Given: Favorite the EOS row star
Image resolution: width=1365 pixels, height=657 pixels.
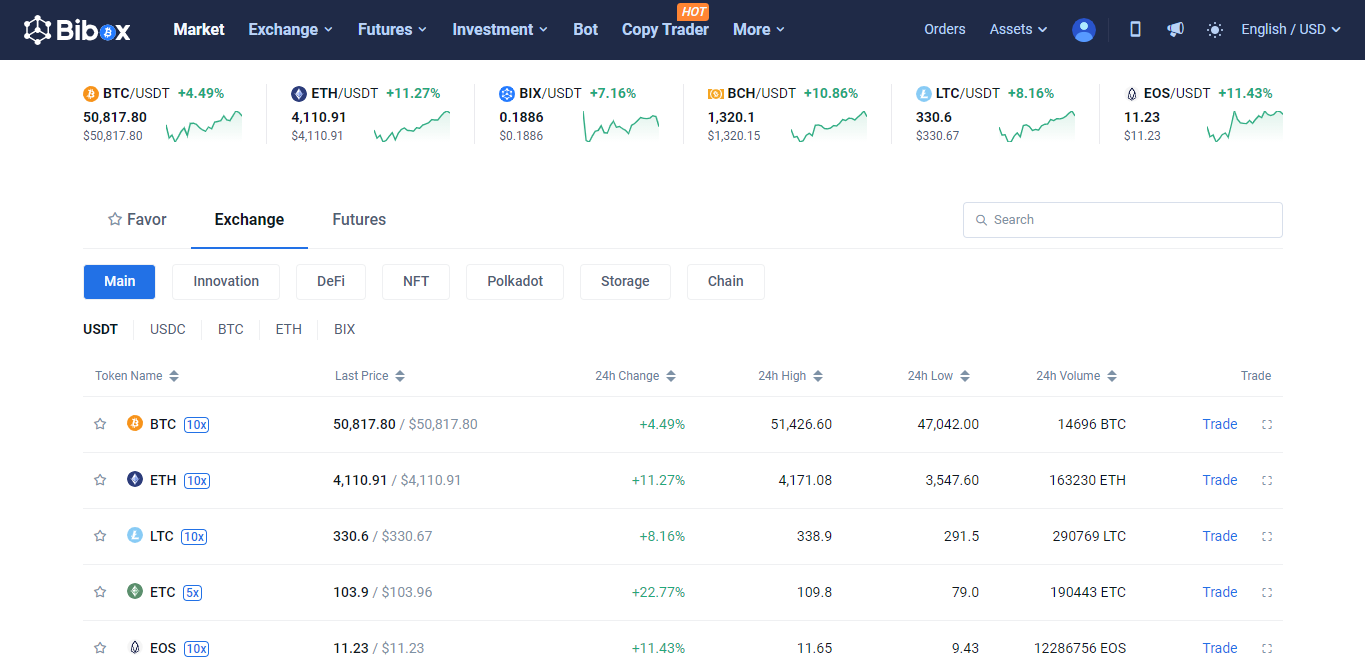Looking at the screenshot, I should [x=100, y=648].
